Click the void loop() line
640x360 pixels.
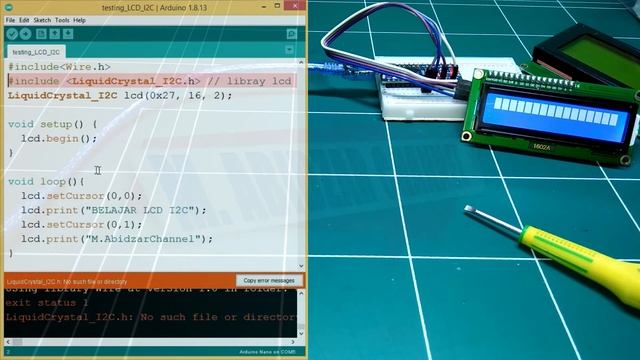[46, 181]
